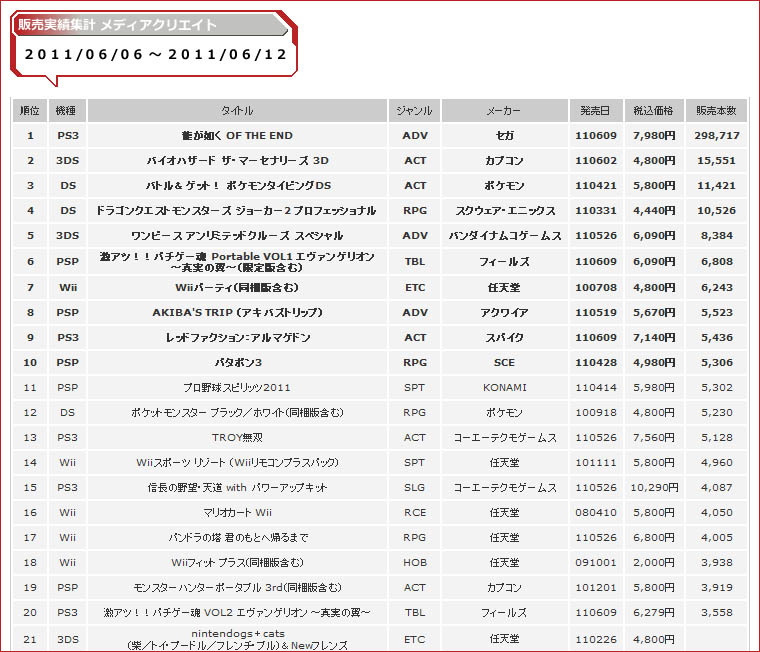Click the 販売本数 column header
Image resolution: width=760 pixels, height=652 pixels.
pyautogui.click(x=716, y=111)
